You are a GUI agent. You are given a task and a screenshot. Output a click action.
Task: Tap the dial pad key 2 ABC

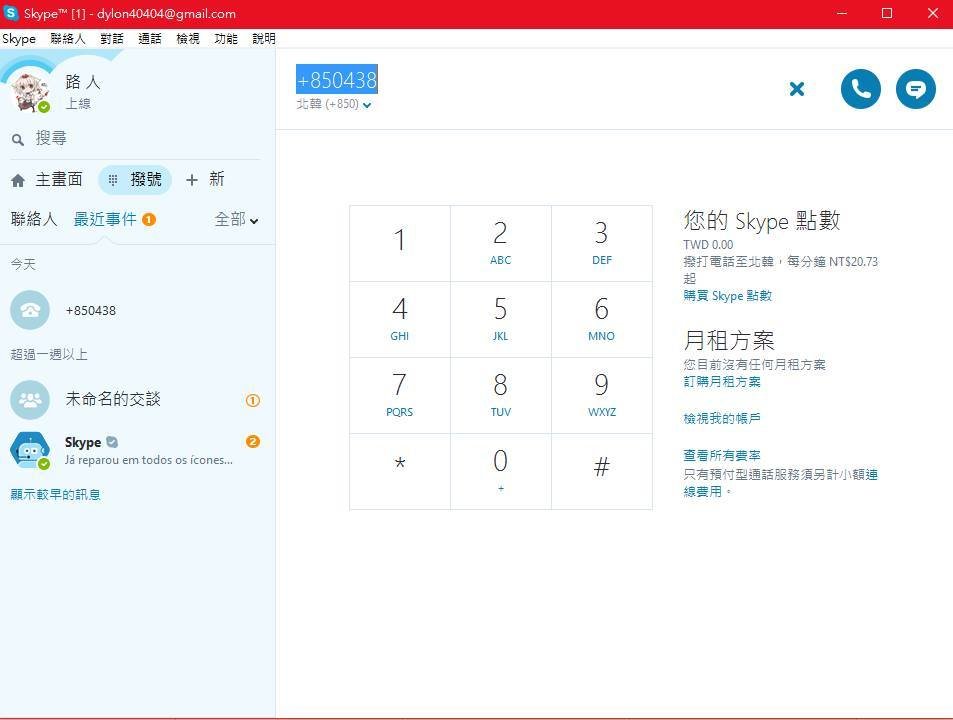(x=501, y=243)
